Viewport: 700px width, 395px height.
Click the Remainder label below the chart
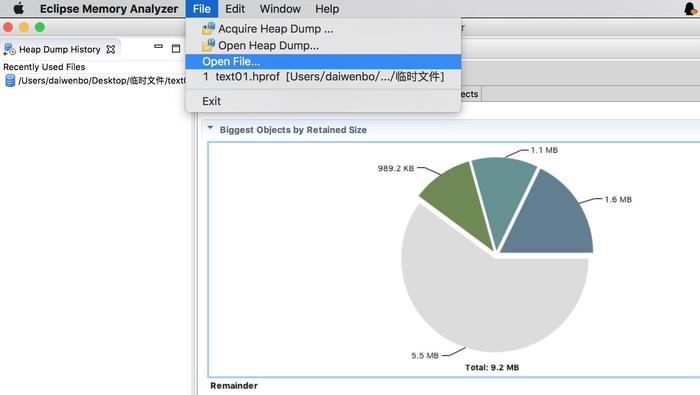(x=234, y=386)
